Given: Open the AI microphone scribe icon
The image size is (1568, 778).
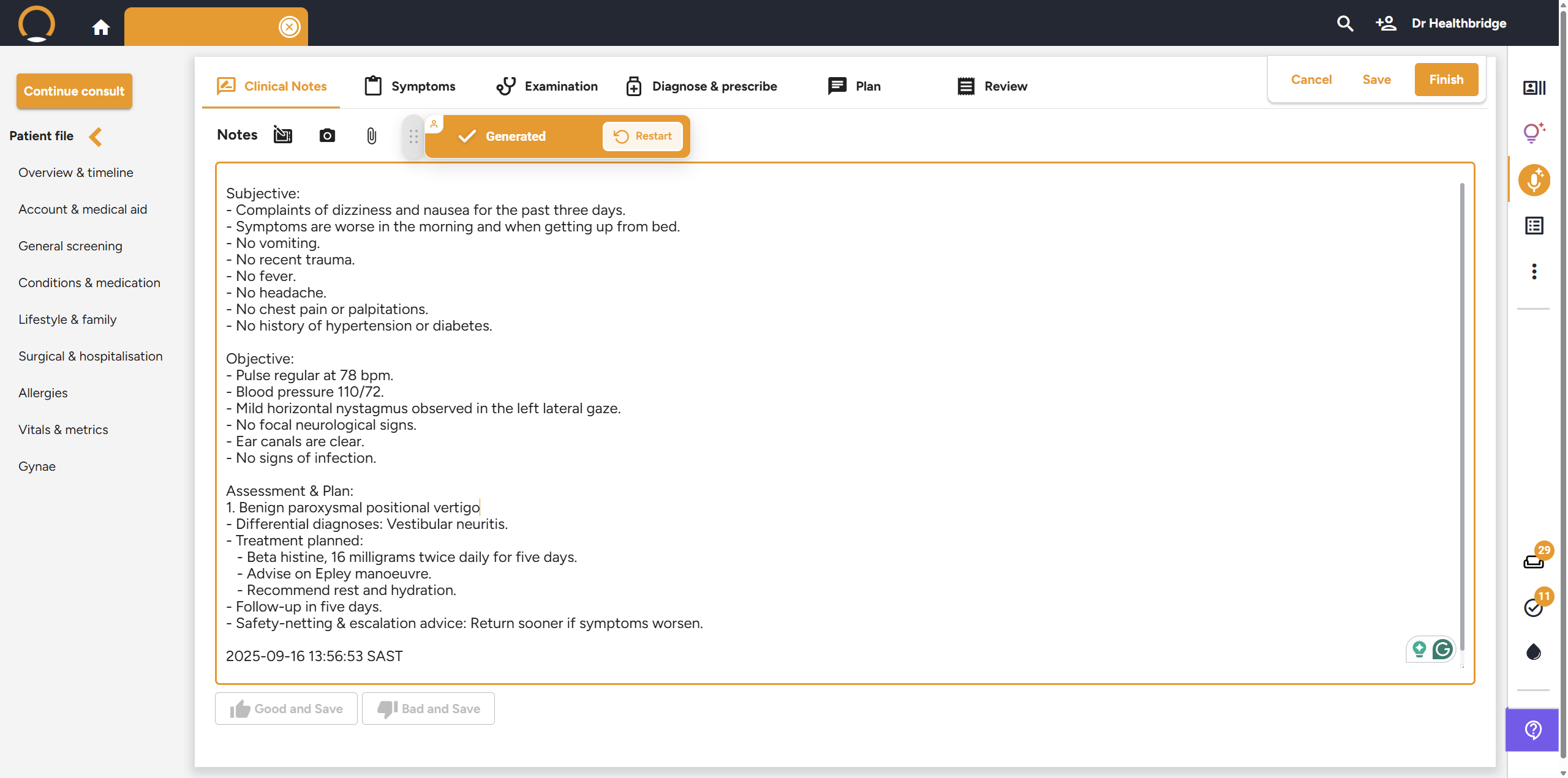Looking at the screenshot, I should pyautogui.click(x=1534, y=181).
